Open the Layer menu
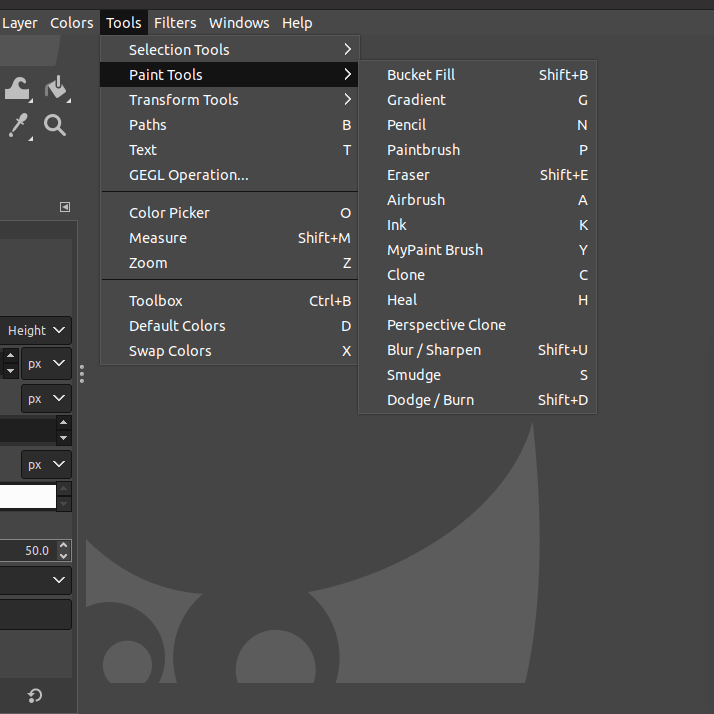This screenshot has width=714, height=714. (x=20, y=23)
